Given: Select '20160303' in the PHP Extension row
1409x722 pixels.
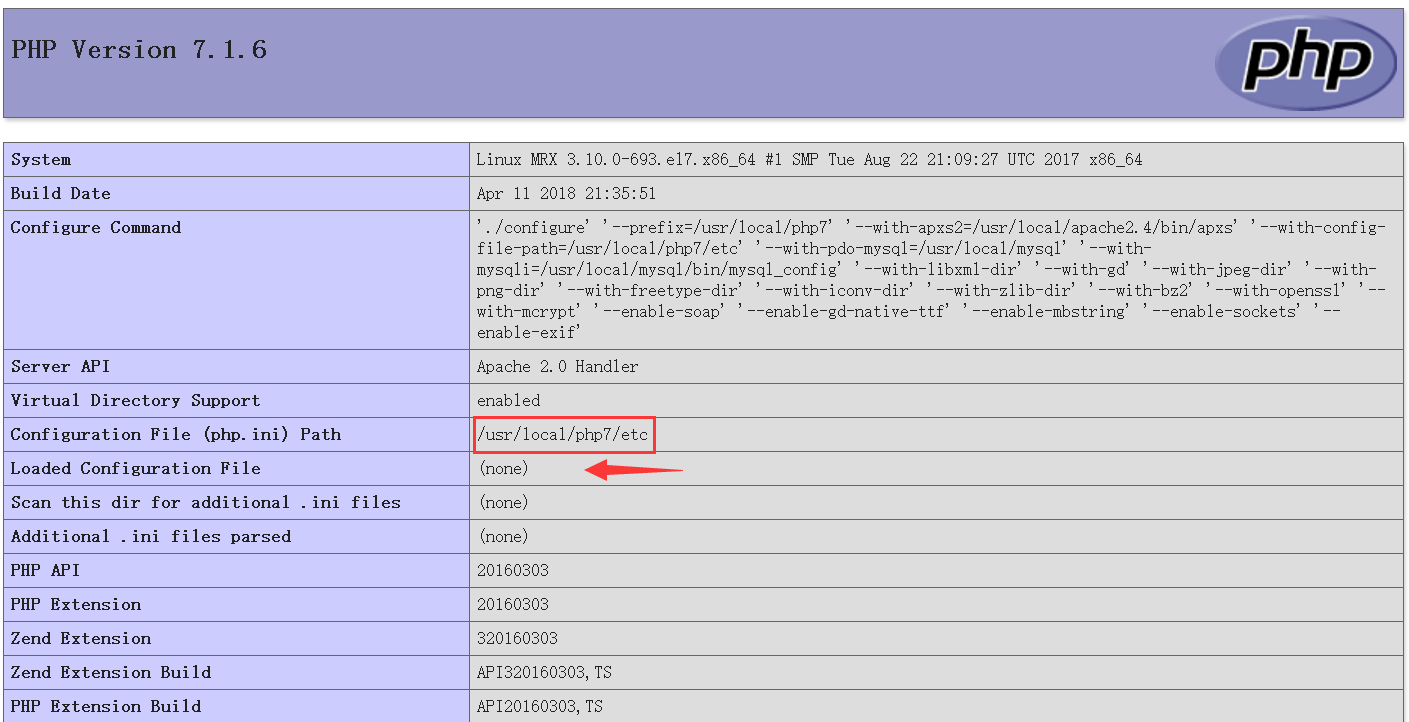Looking at the screenshot, I should coord(513,605).
